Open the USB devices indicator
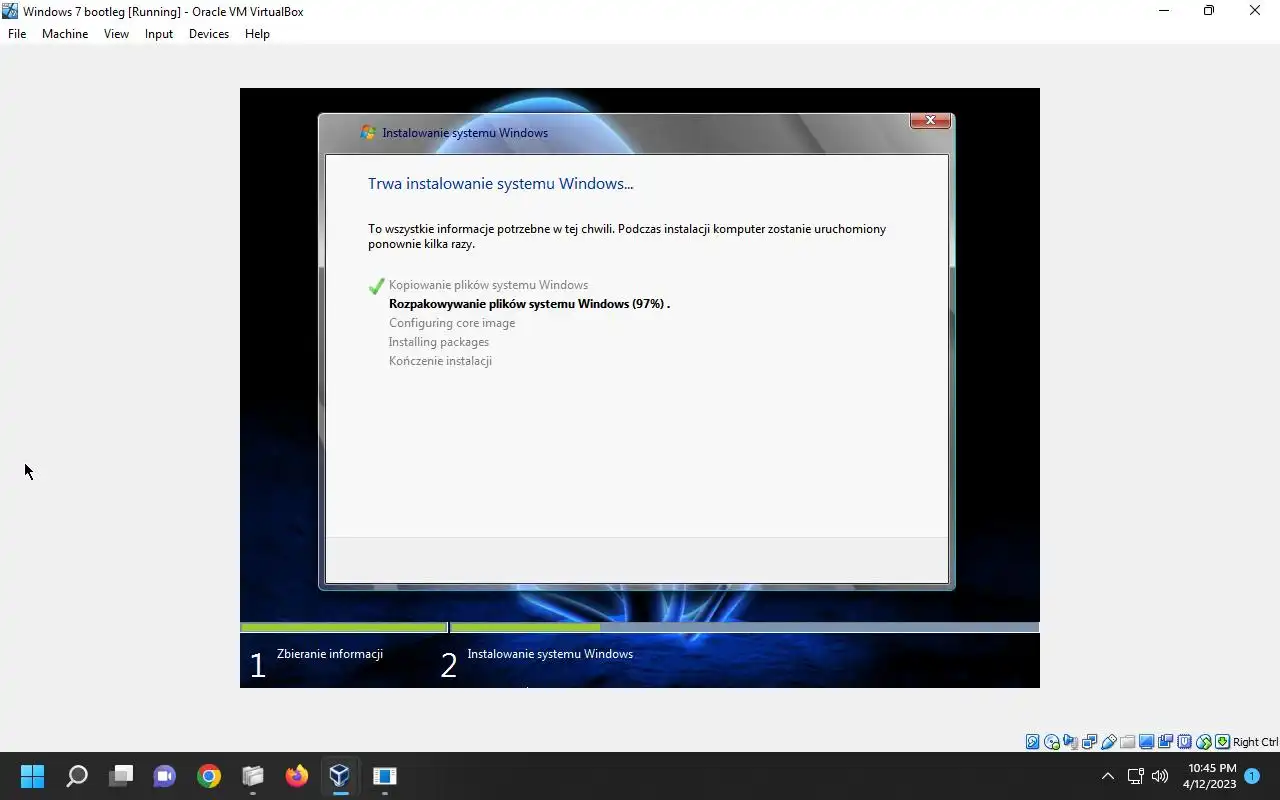The height and width of the screenshot is (800, 1280). tap(1108, 742)
